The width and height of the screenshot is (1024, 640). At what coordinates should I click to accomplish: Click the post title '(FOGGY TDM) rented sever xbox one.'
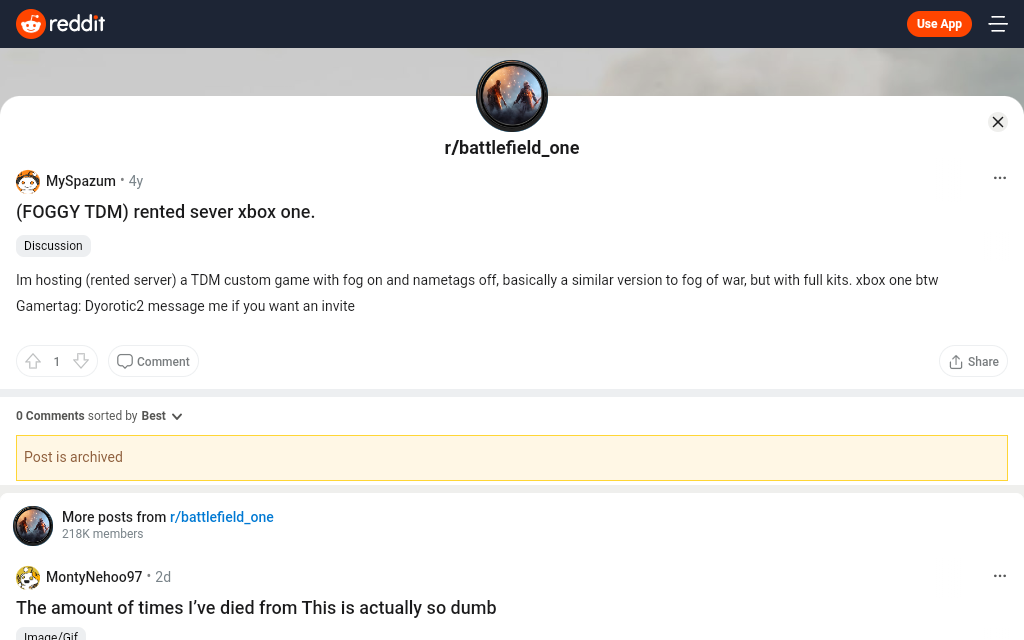165,212
